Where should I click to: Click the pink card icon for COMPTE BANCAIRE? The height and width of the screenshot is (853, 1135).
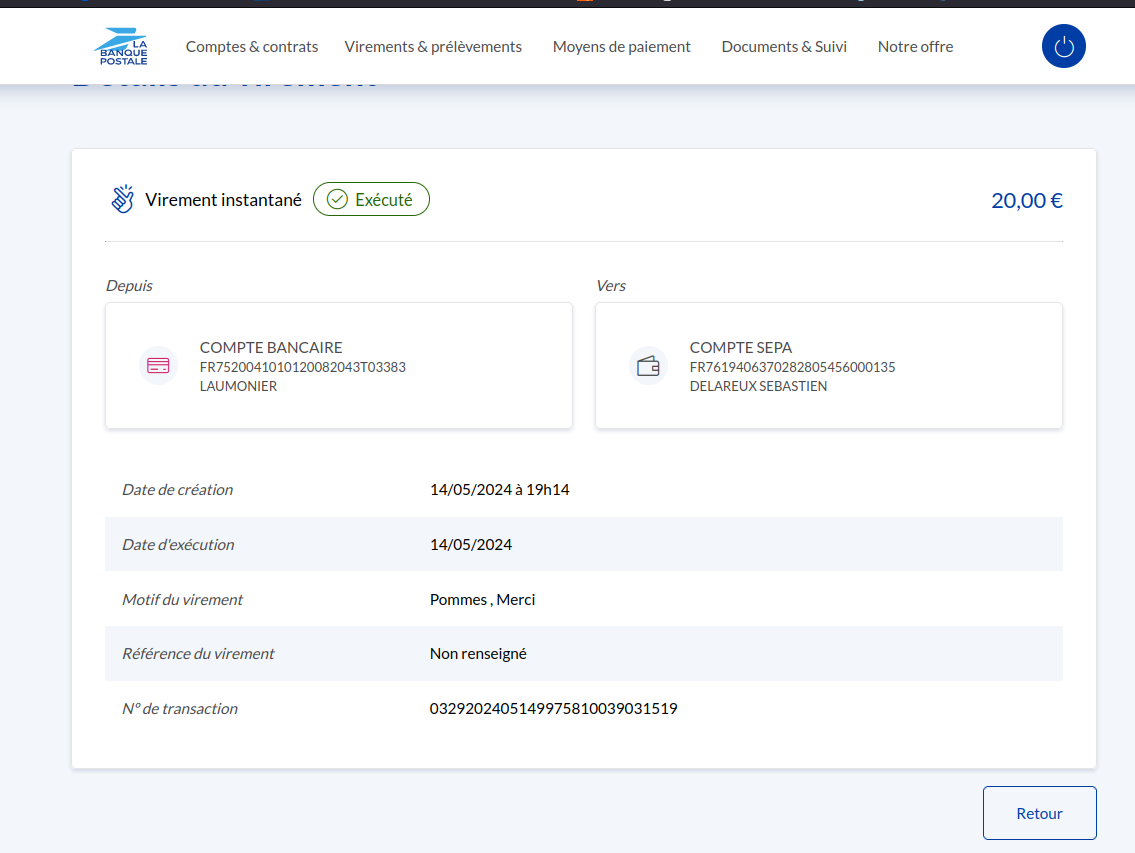[x=158, y=366]
